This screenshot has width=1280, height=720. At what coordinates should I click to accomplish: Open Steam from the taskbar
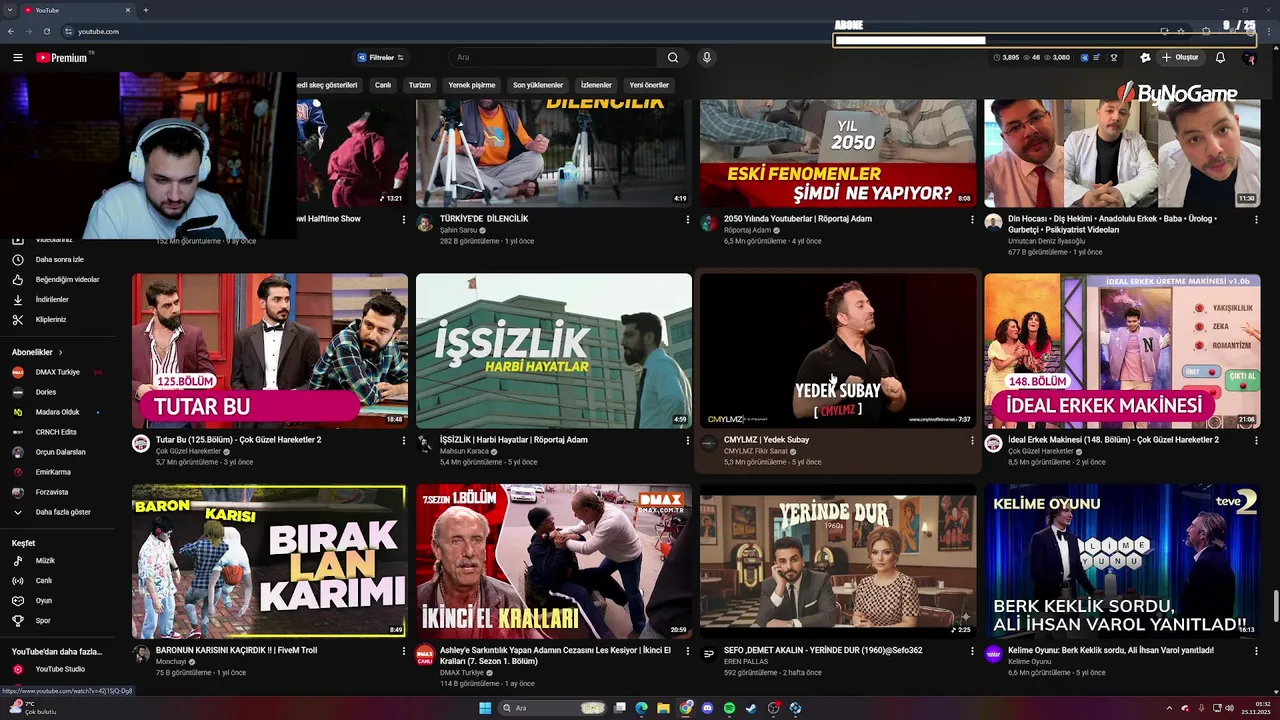click(751, 708)
